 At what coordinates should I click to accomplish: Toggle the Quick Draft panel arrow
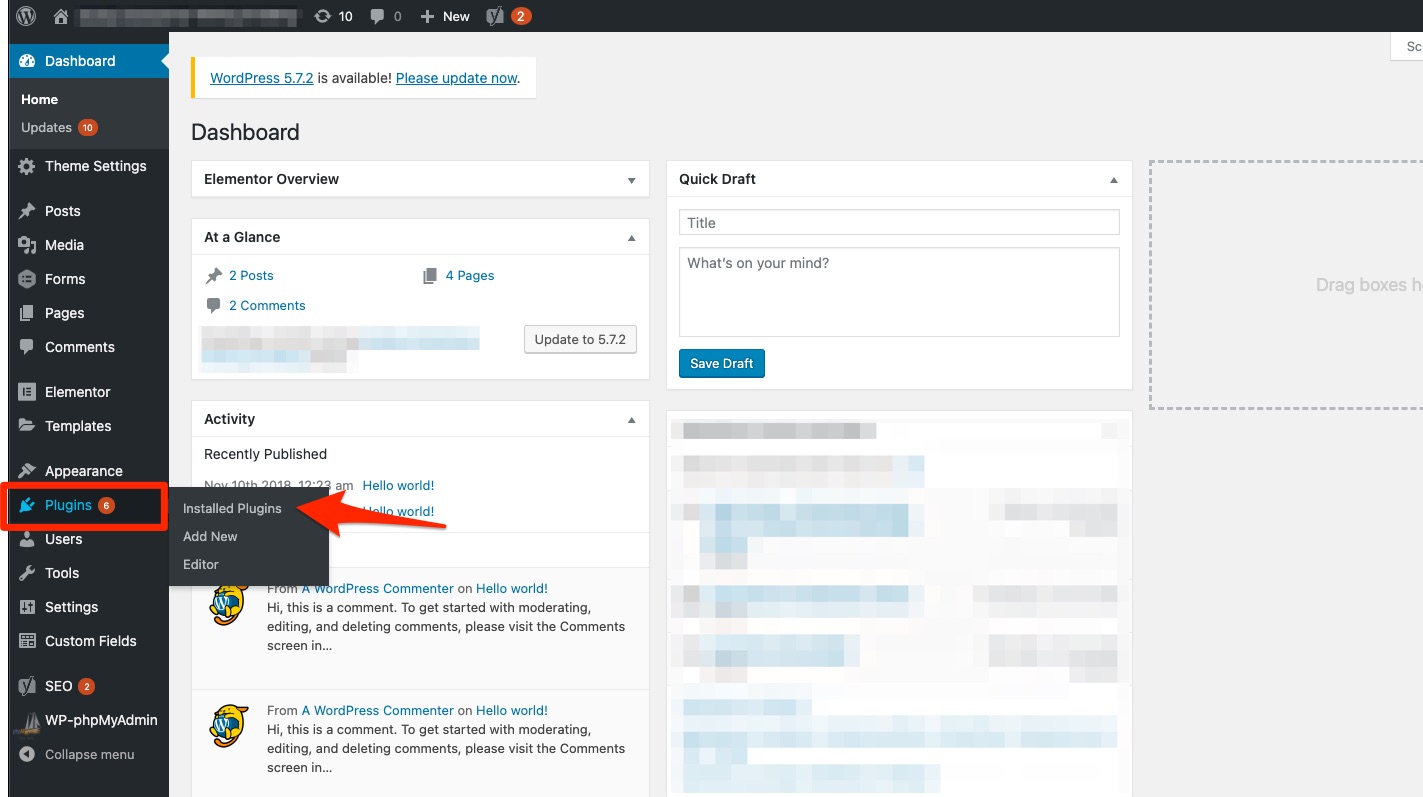tap(1113, 180)
